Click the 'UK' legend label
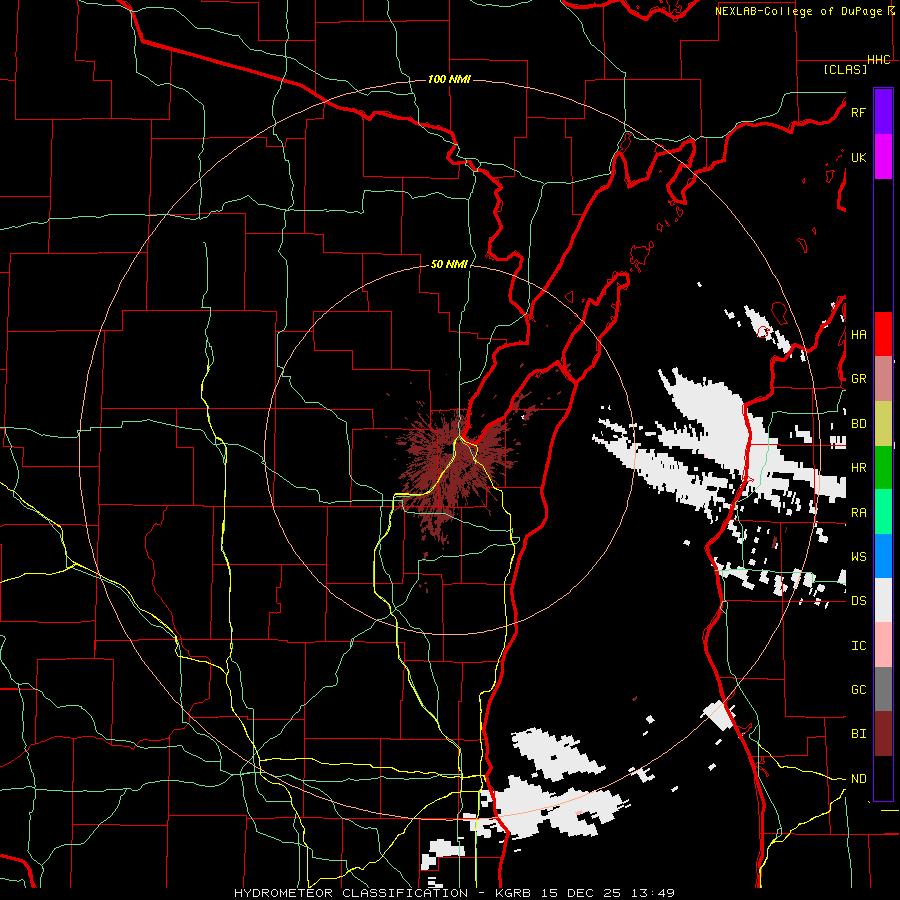 (x=859, y=157)
